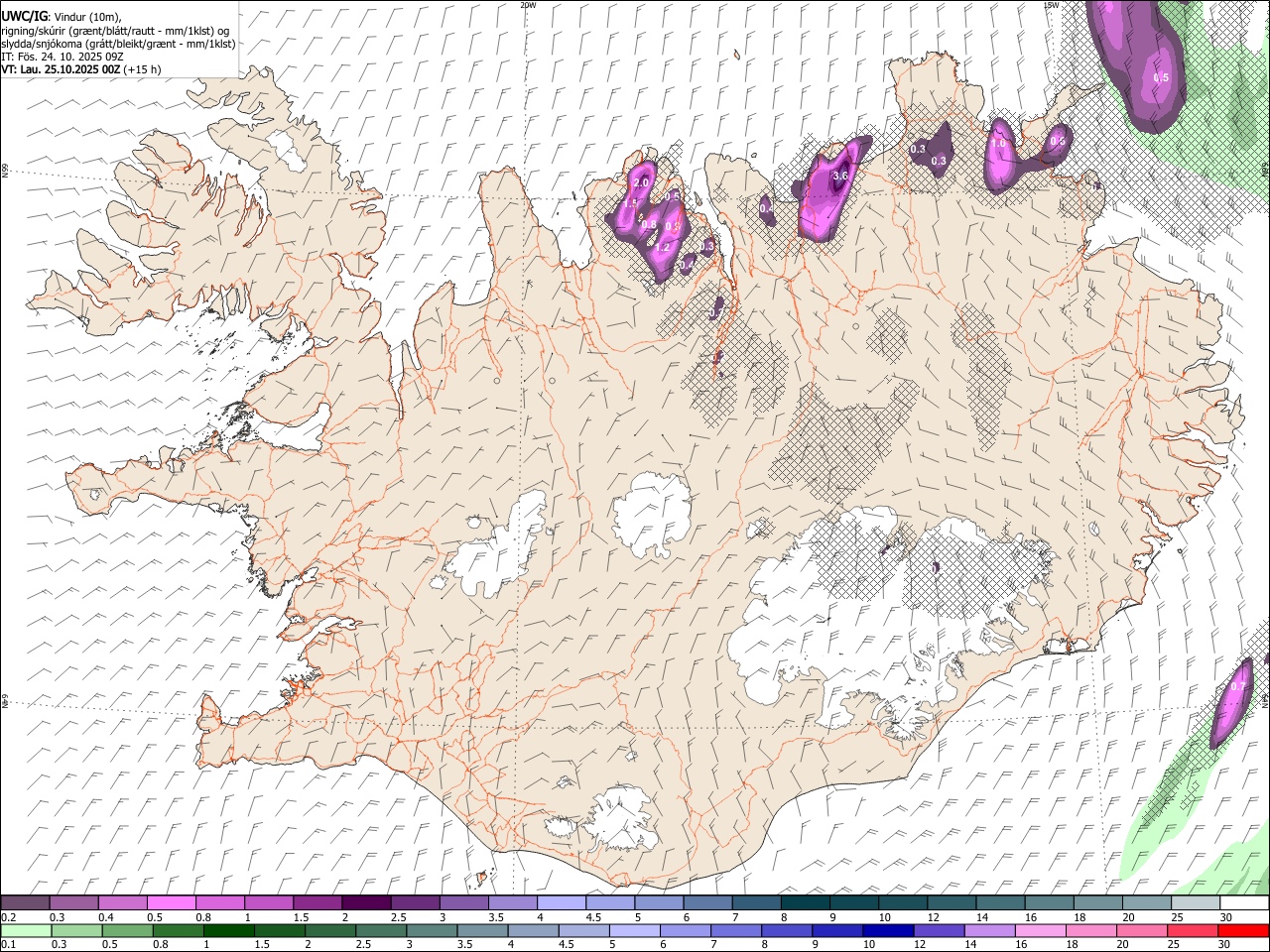The width and height of the screenshot is (1270, 952).
Task: Pick dark plum swatch above upper-row 0.2
Action: click(26, 903)
